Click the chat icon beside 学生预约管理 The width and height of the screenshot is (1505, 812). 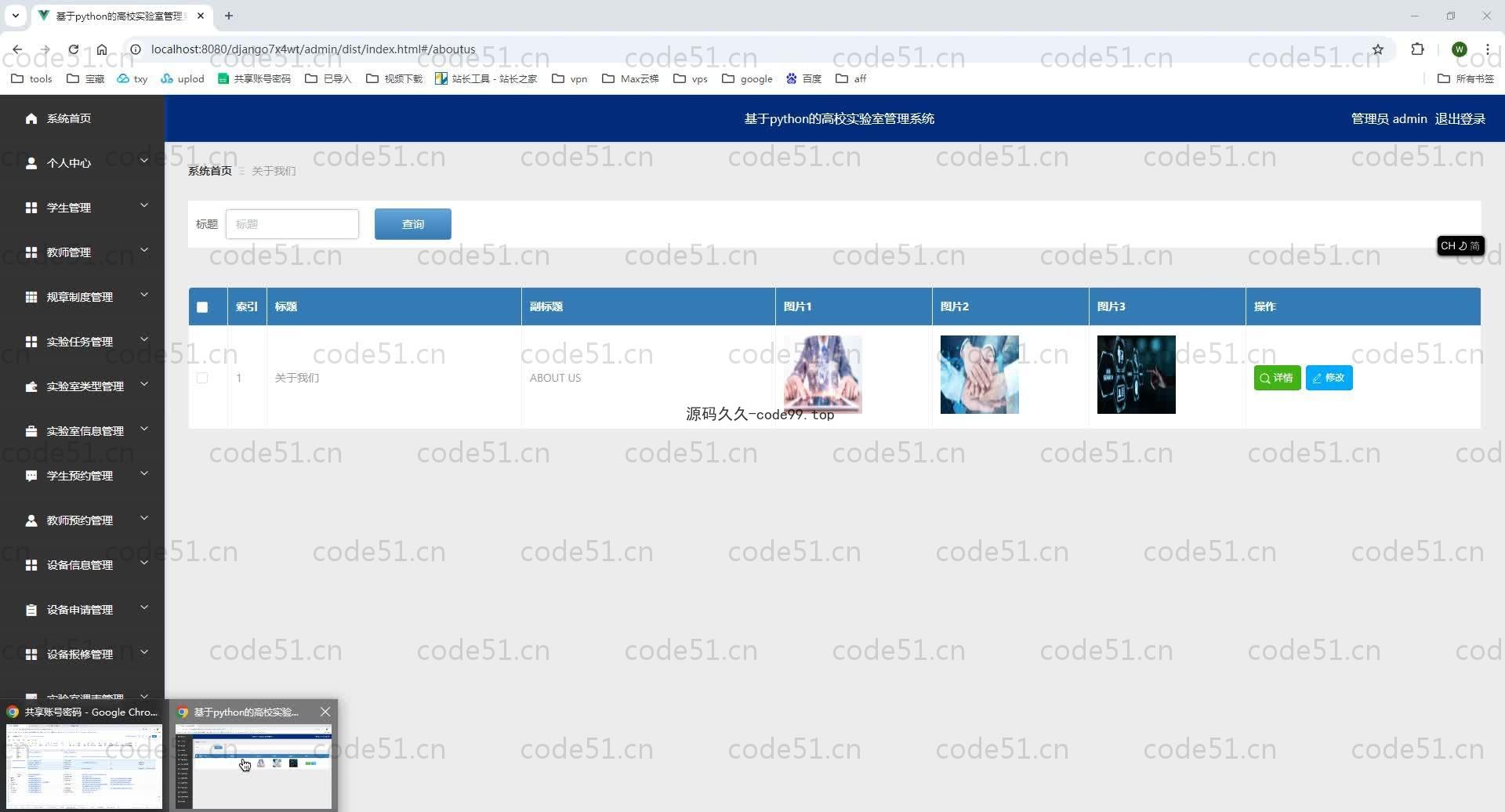tap(31, 476)
